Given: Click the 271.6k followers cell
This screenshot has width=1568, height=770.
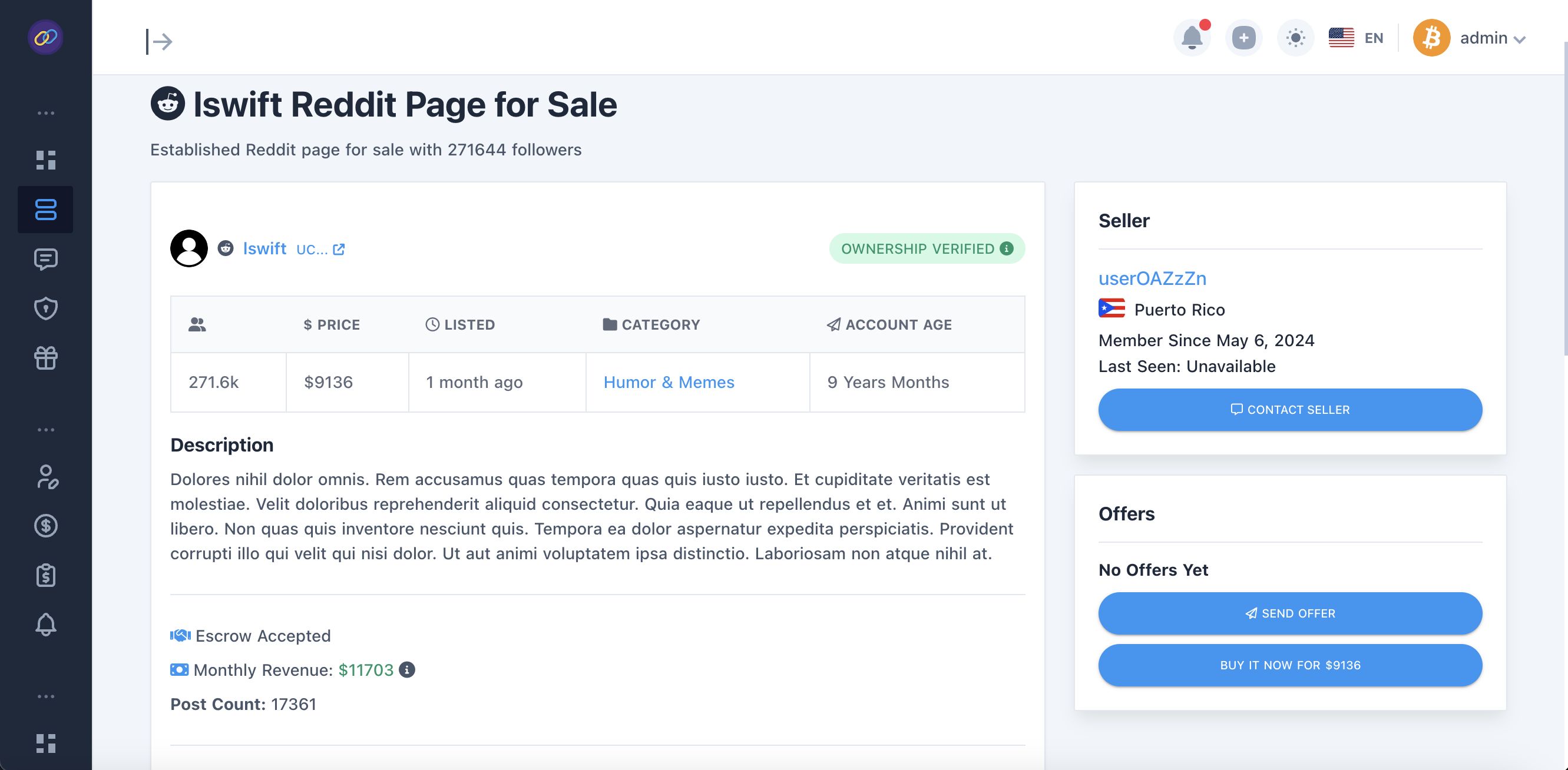Looking at the screenshot, I should pyautogui.click(x=229, y=382).
